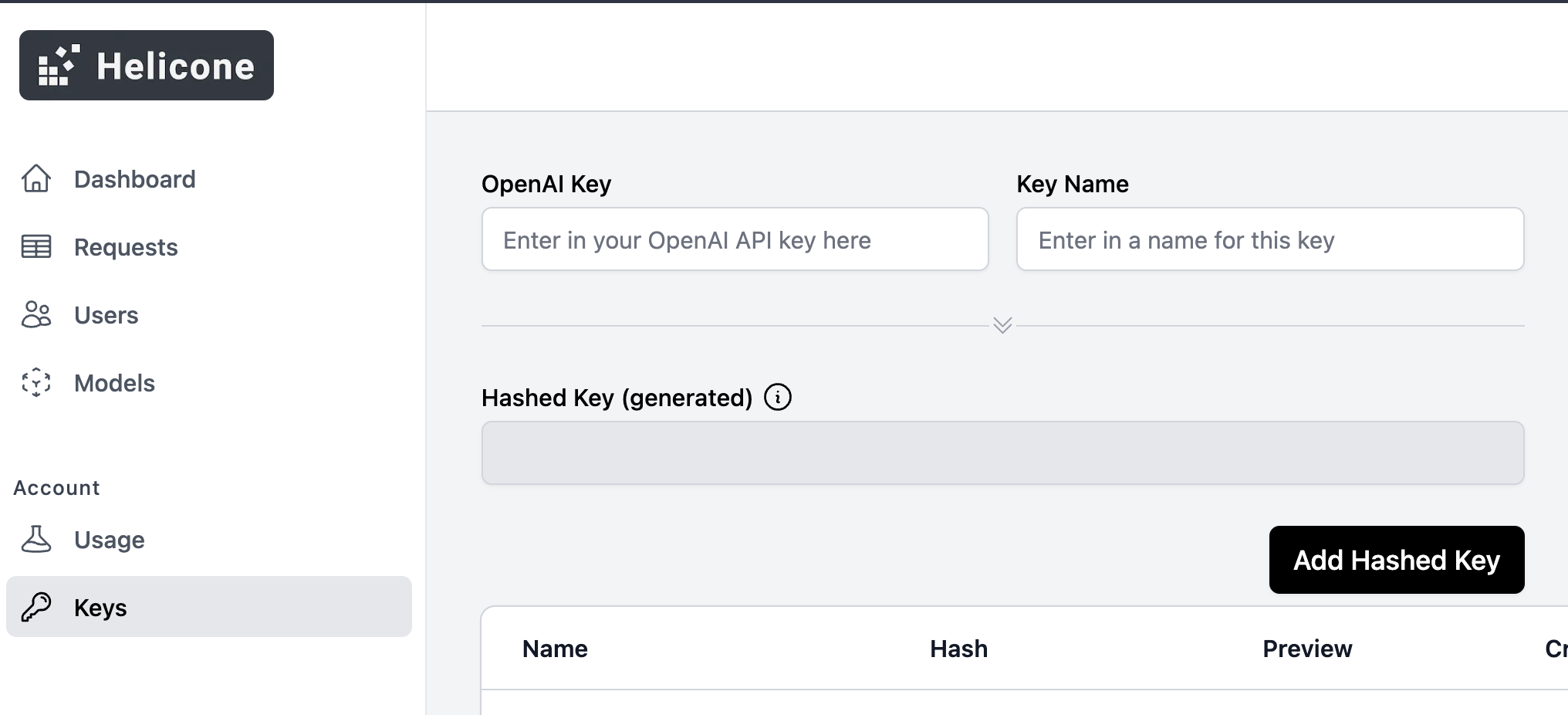Click the Models icon
This screenshot has width=1568, height=715.
coord(35,382)
